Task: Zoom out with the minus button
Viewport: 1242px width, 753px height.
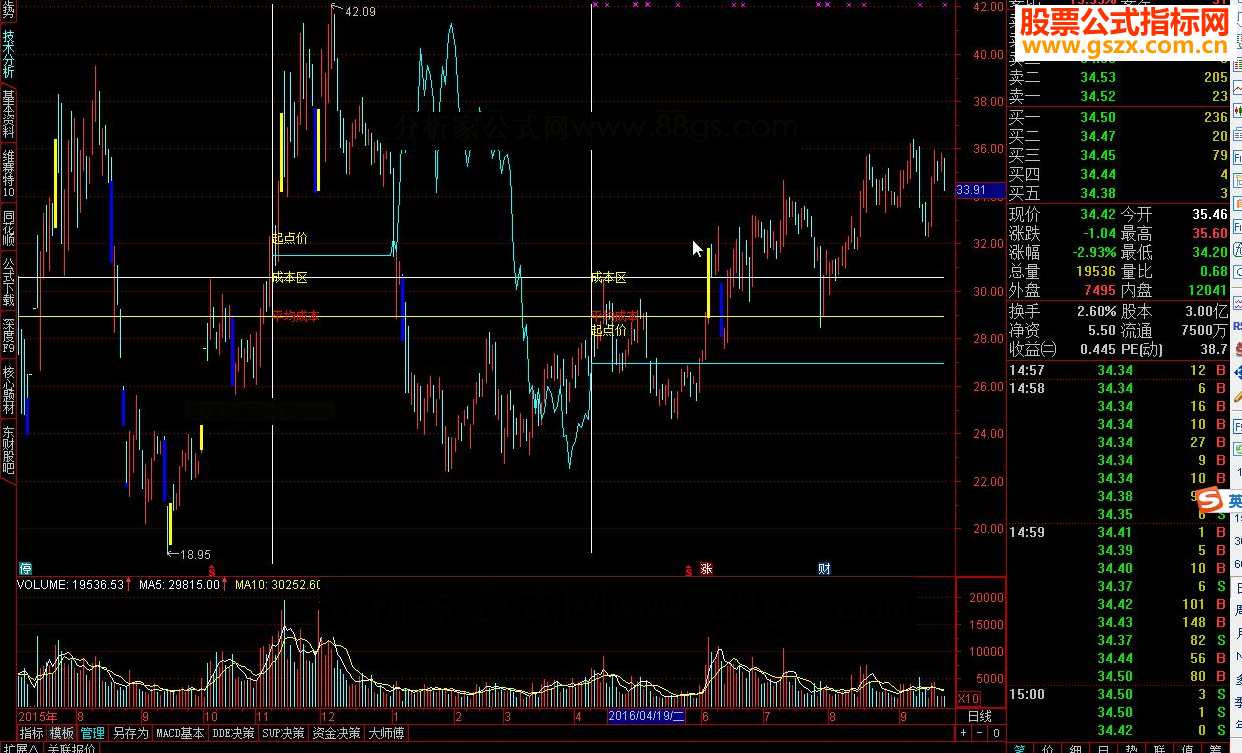Action: click(x=980, y=733)
